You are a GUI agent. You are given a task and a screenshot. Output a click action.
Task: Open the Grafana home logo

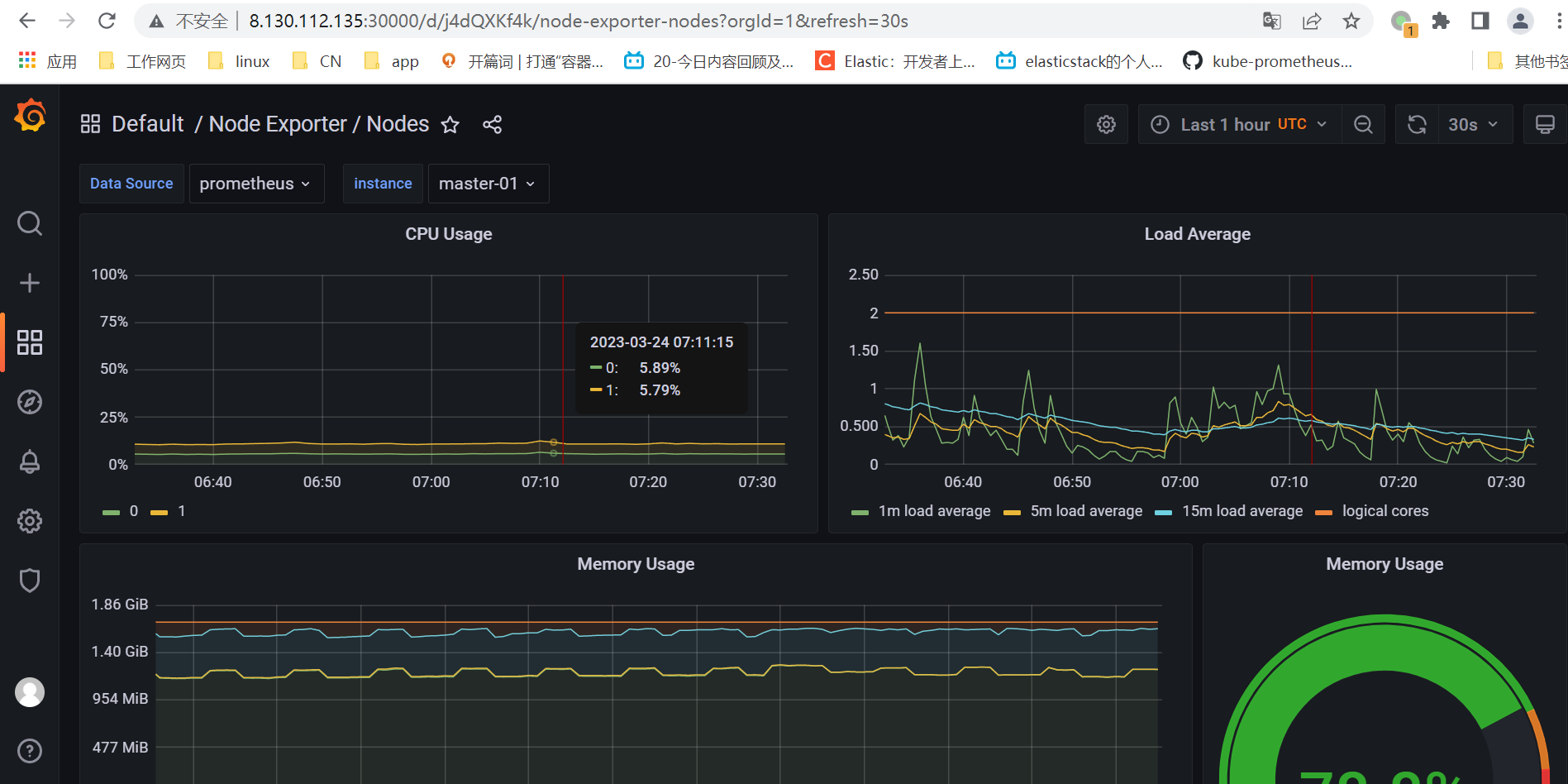click(x=30, y=116)
